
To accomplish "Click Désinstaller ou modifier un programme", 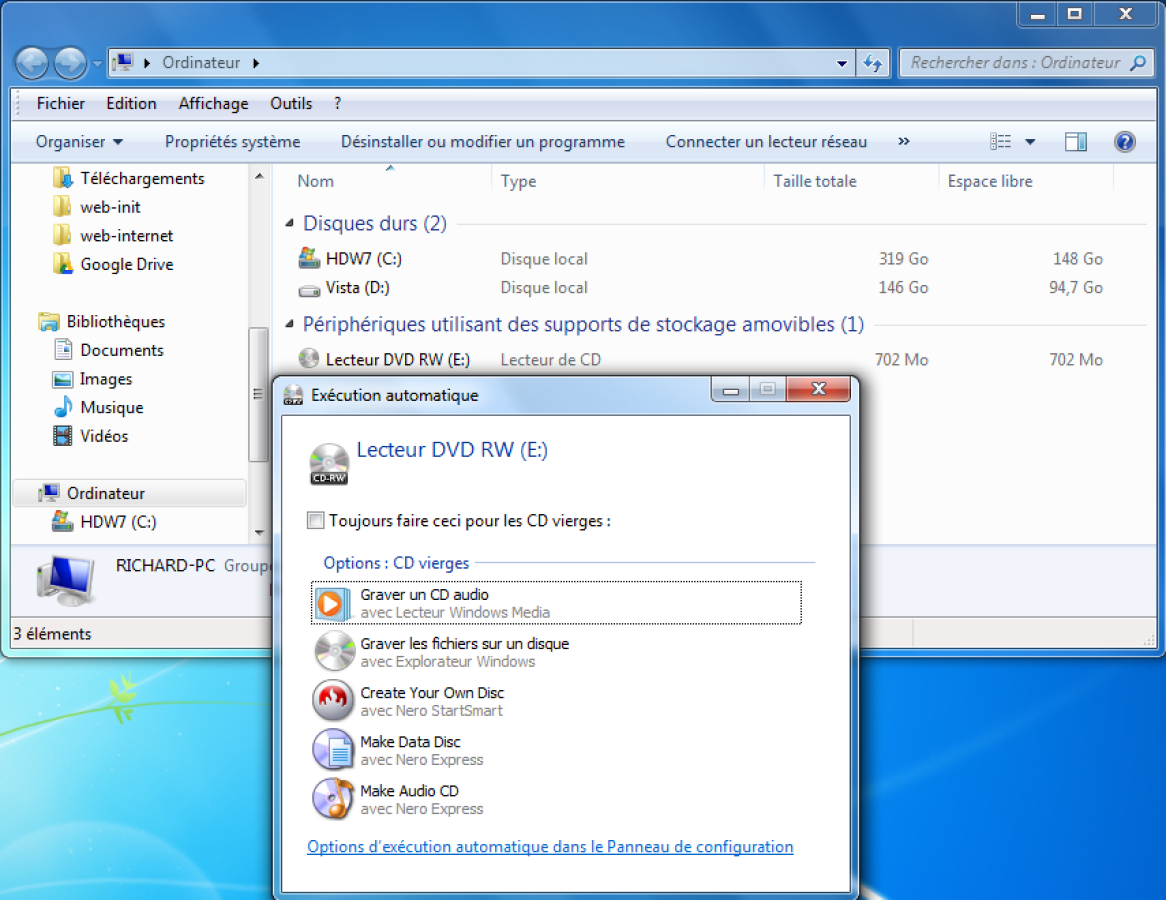I will click(x=483, y=141).
